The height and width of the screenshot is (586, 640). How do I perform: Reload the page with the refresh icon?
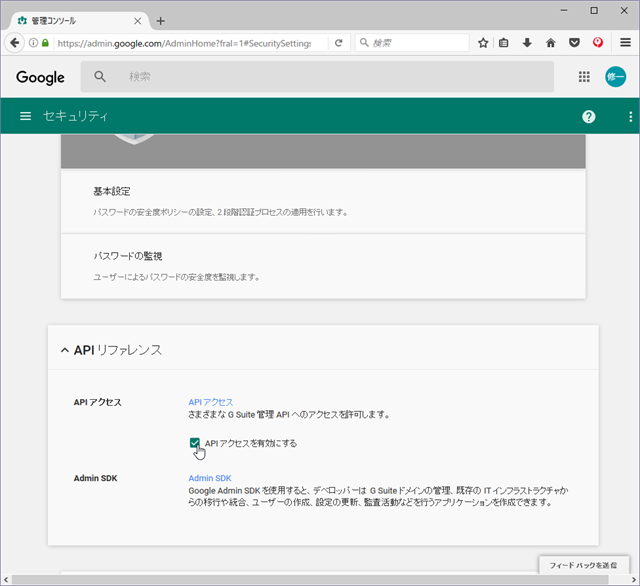click(x=338, y=43)
